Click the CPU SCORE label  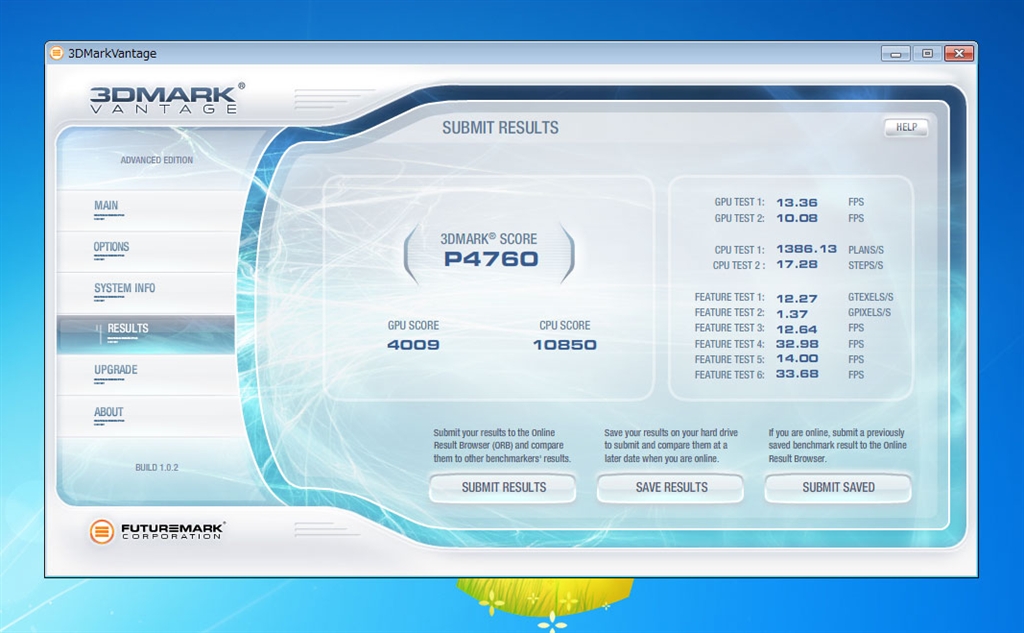coord(564,325)
